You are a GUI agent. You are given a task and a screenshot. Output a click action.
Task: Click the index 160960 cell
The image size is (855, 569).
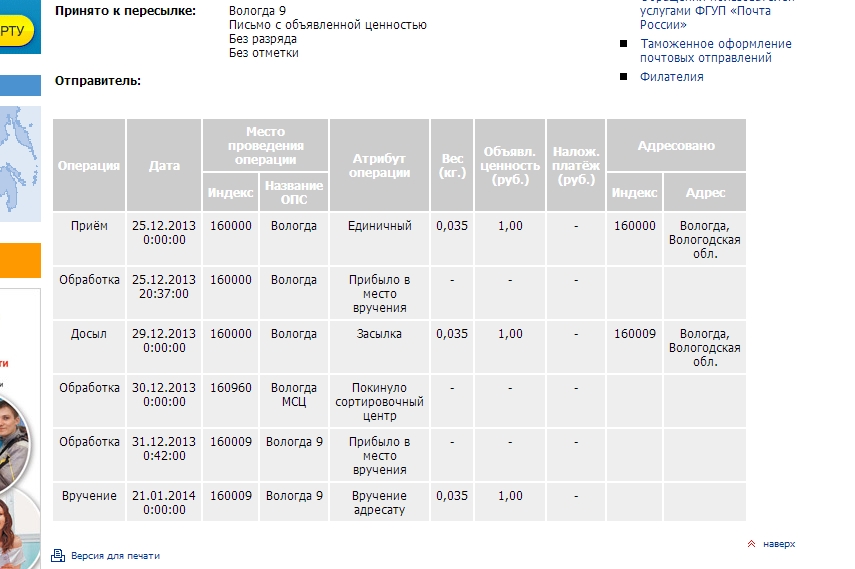point(231,388)
